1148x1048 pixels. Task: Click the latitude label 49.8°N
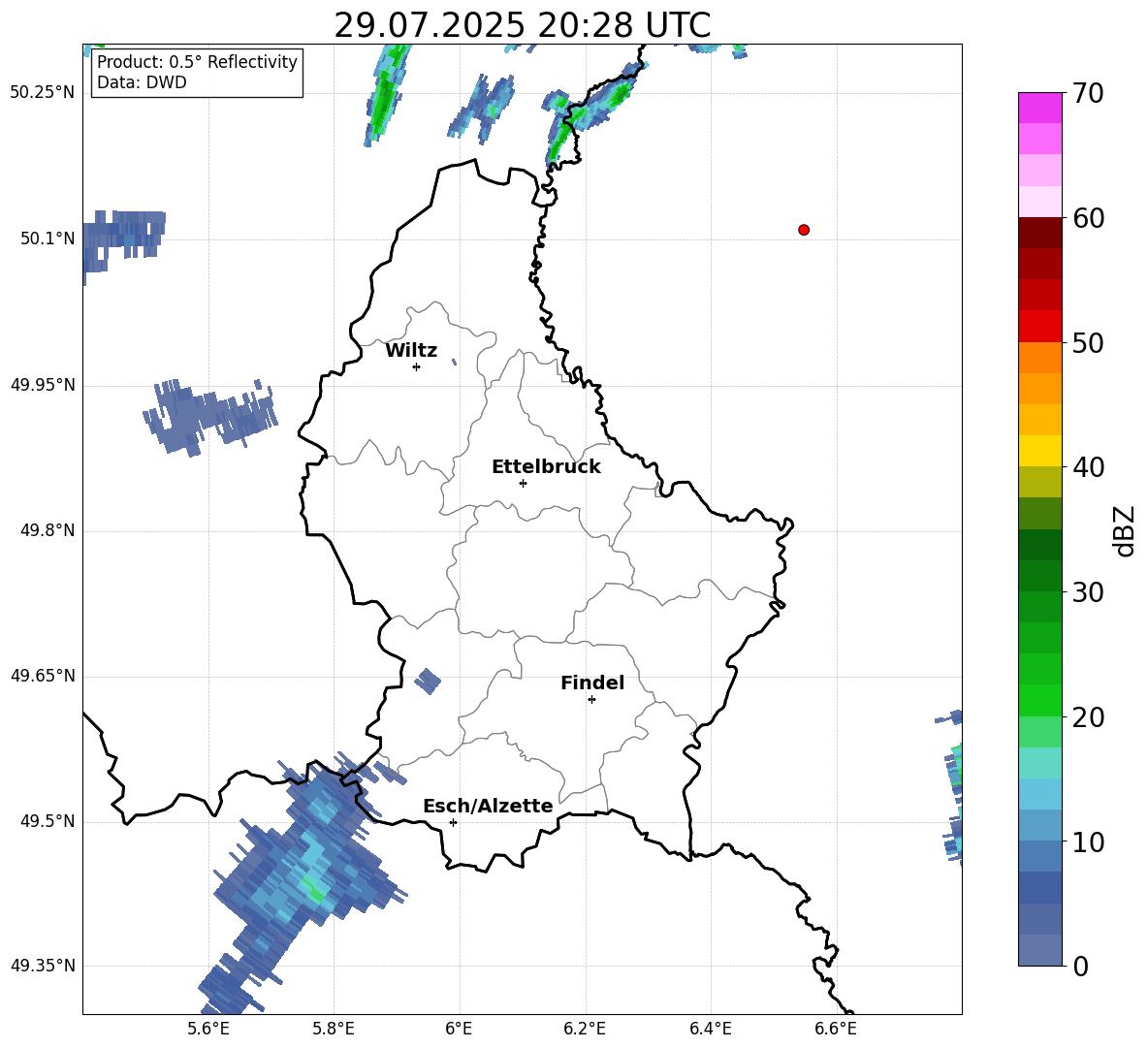pos(48,530)
